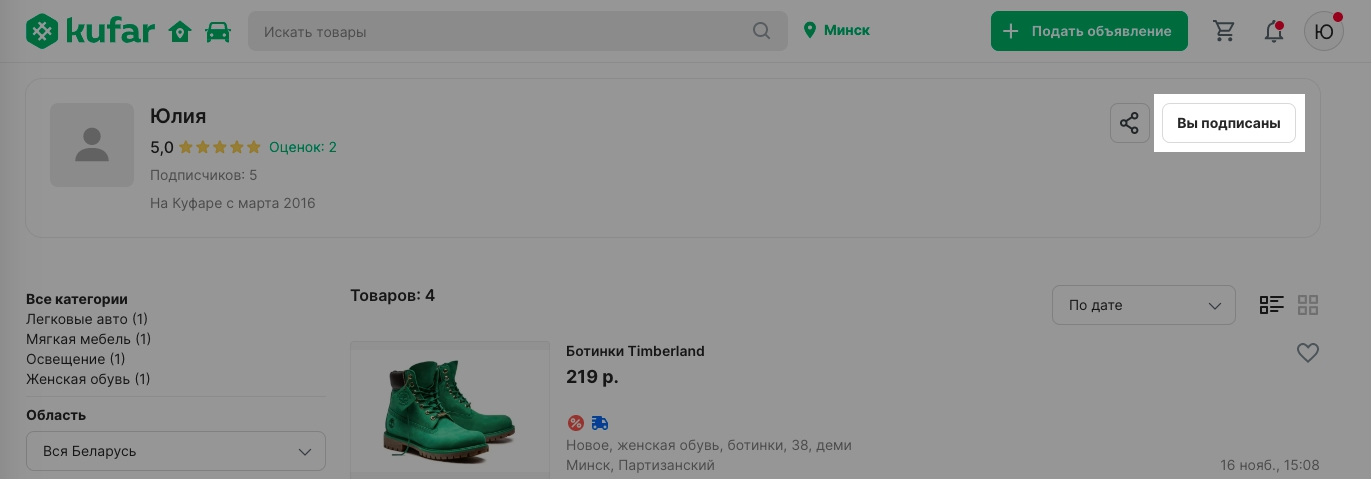Click Подать объявление button
The width and height of the screenshot is (1371, 479).
[x=1089, y=31]
